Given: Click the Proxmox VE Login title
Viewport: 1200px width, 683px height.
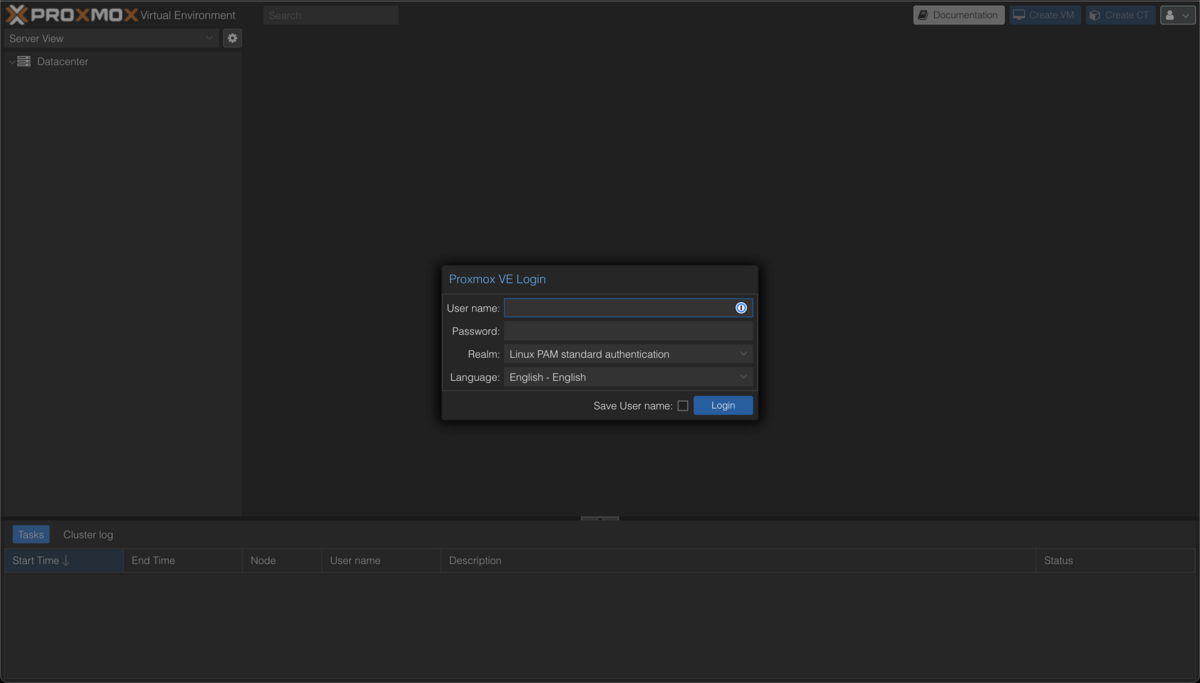Looking at the screenshot, I should 497,279.
